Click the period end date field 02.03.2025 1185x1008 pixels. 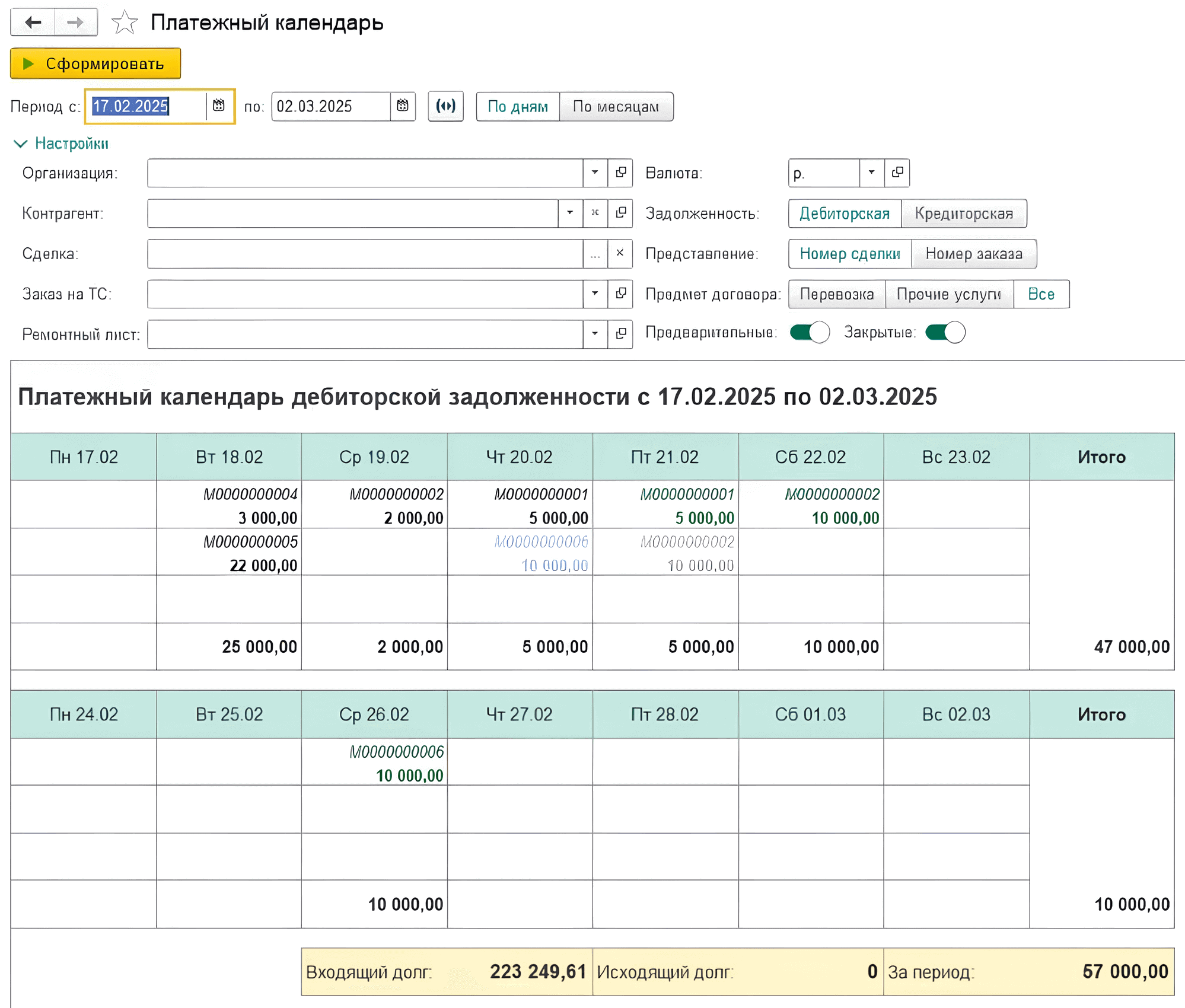click(331, 106)
